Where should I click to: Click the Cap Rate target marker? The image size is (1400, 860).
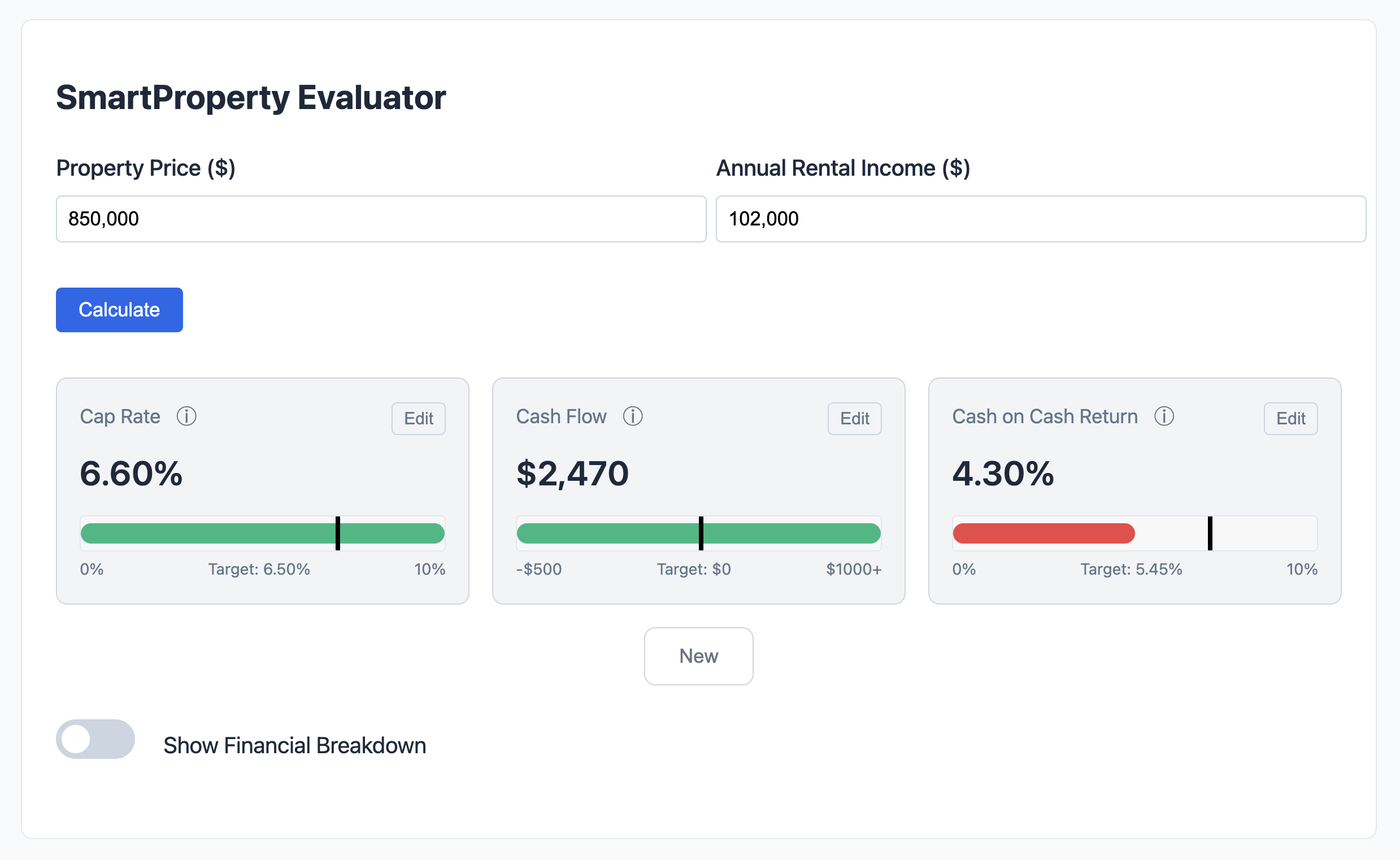click(338, 533)
